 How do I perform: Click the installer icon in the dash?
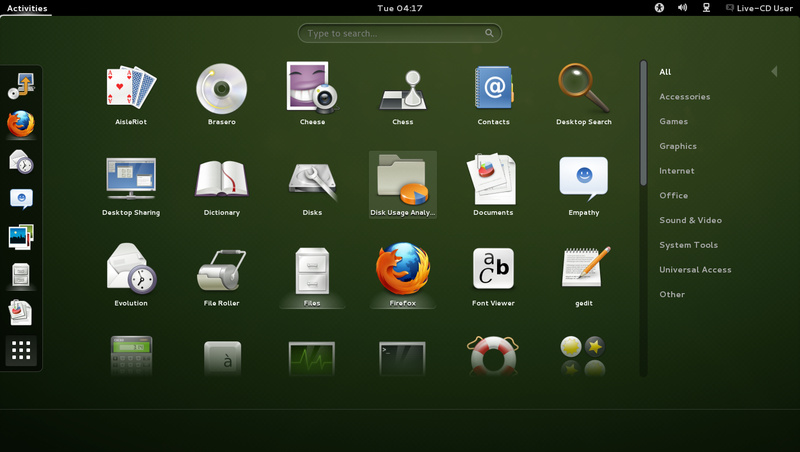tap(21, 86)
